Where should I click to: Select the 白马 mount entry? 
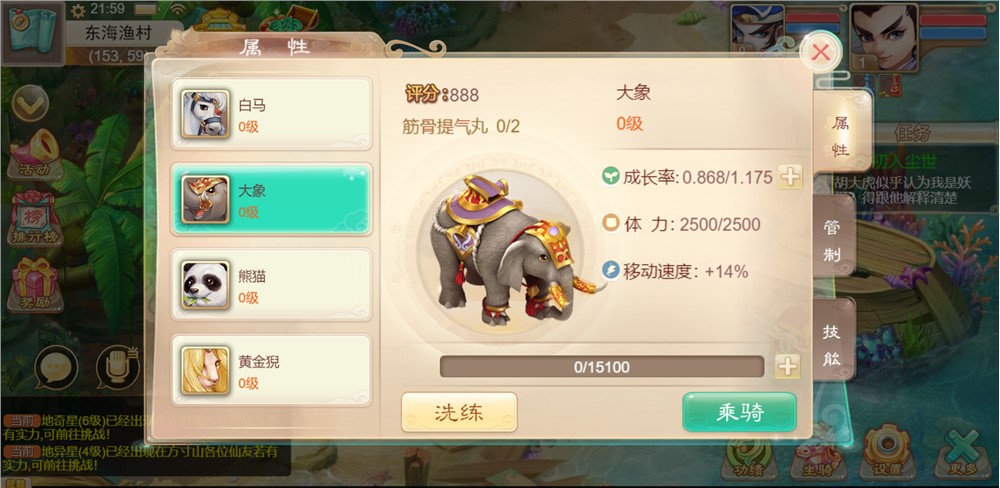pos(272,114)
